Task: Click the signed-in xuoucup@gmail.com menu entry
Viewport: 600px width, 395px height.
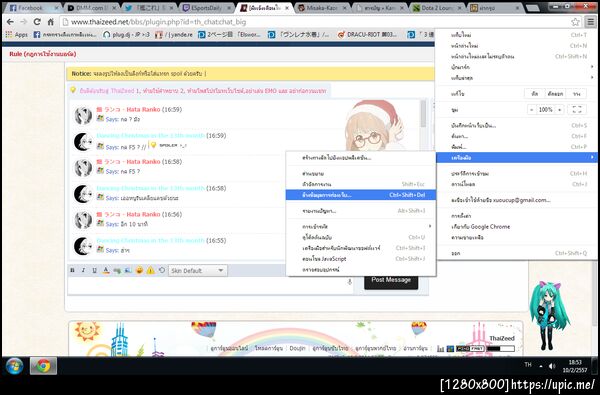Action: click(x=517, y=200)
